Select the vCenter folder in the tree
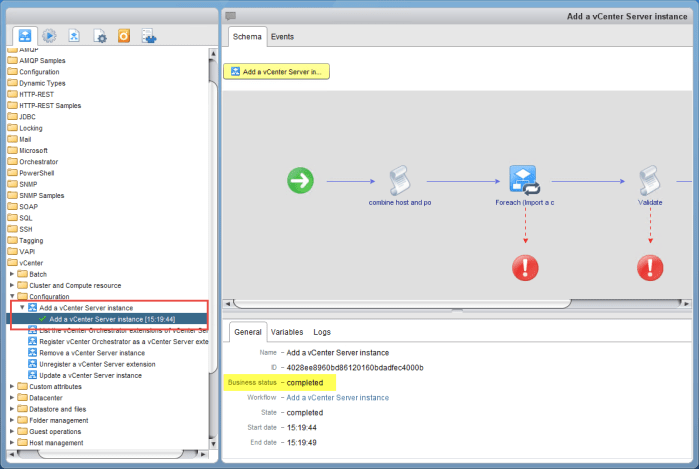Screen dimensions: 699x469 click(31, 263)
